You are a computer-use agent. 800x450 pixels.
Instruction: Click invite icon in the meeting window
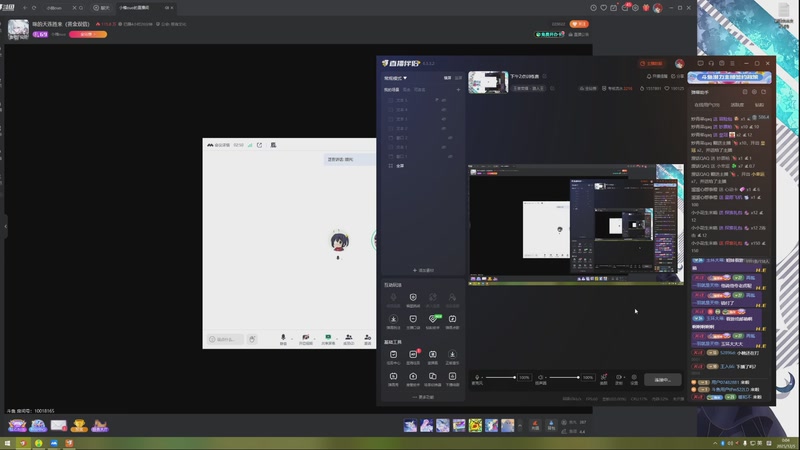coord(367,339)
